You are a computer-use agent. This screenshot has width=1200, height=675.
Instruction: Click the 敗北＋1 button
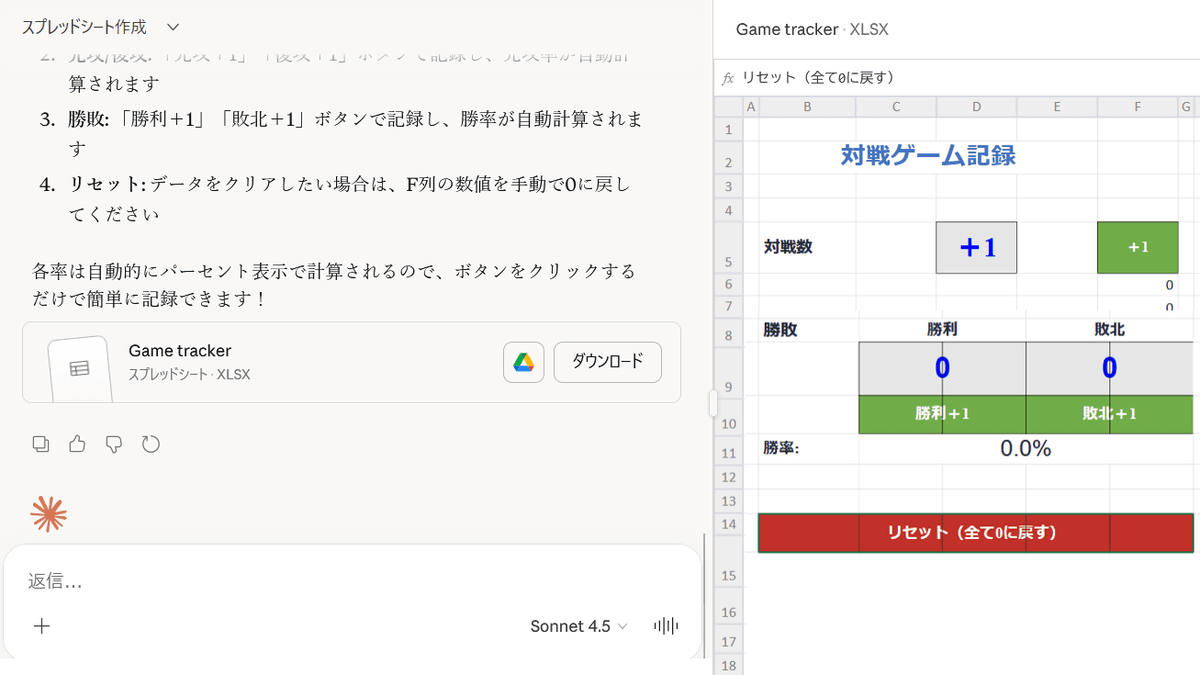point(1110,414)
